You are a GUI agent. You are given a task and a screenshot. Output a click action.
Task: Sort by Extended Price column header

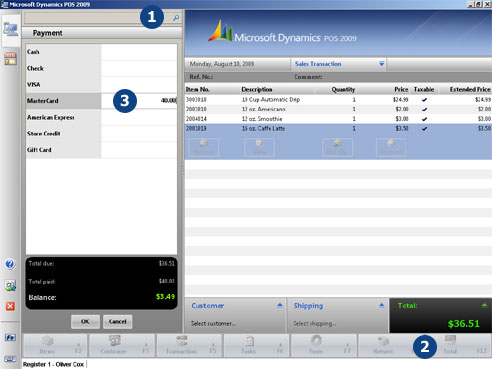click(x=470, y=89)
